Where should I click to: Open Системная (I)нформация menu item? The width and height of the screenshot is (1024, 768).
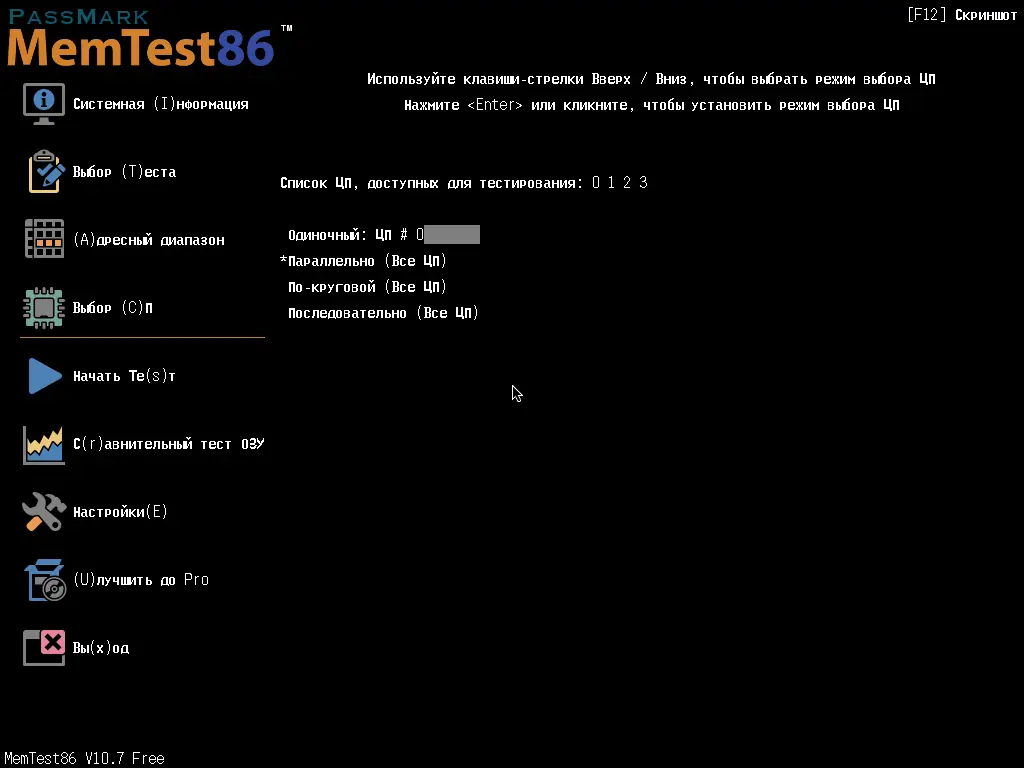pyautogui.click(x=161, y=104)
